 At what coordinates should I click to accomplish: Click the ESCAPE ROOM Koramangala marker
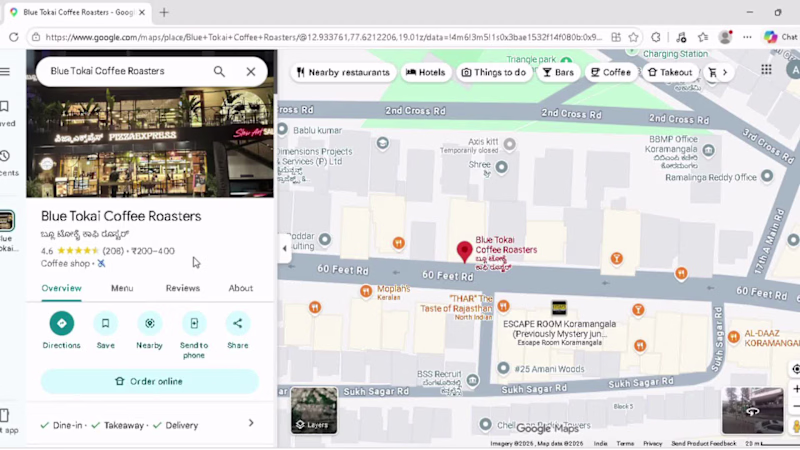[x=559, y=307]
